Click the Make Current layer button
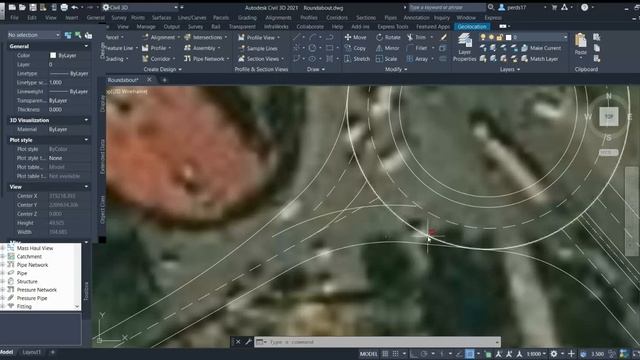640x360 pixels. point(541,48)
